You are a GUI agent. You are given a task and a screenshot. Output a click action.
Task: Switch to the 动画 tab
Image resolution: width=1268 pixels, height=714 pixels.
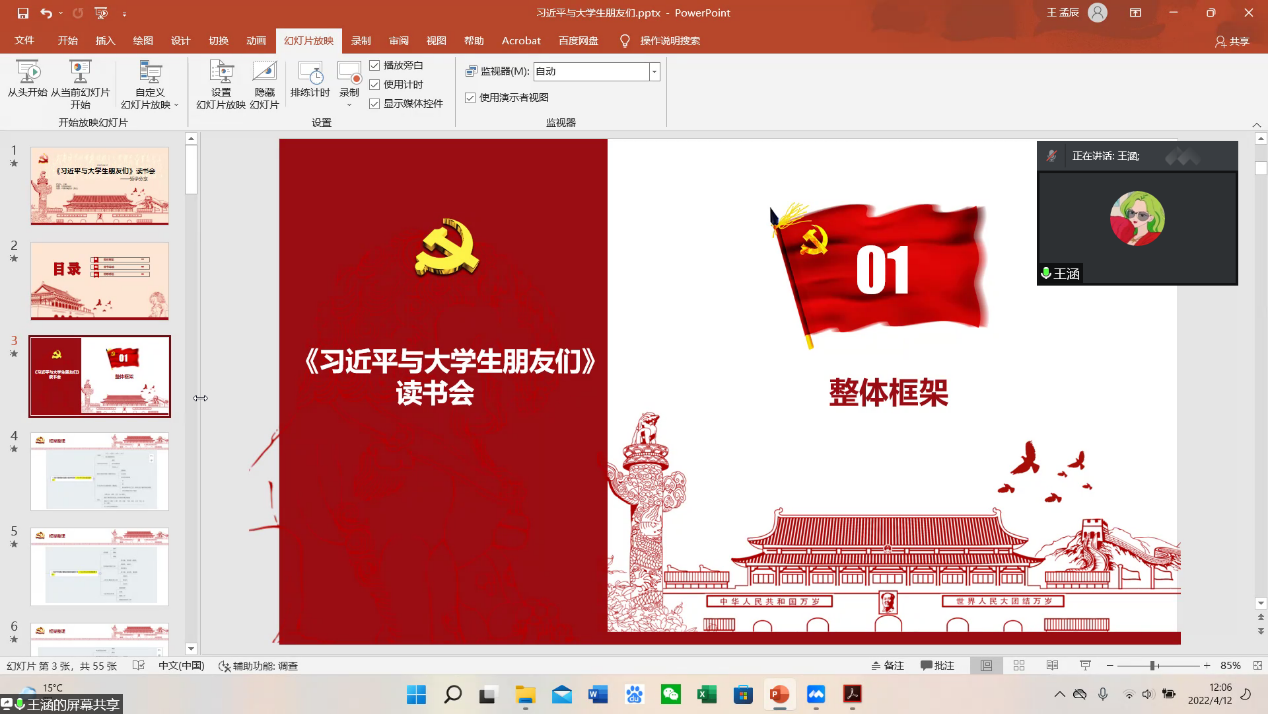click(x=256, y=41)
